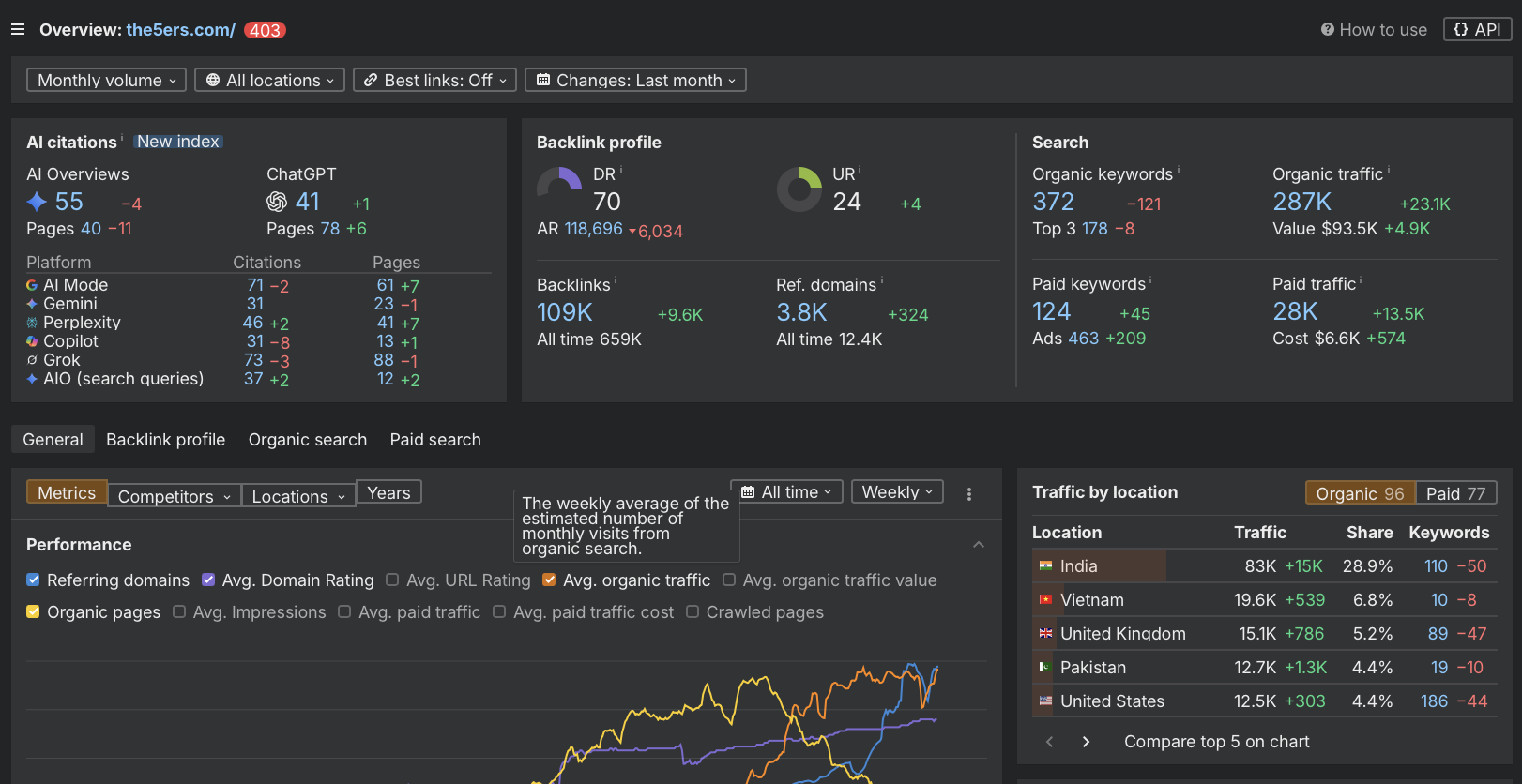Switch traffic location to Paid 77
This screenshot has width=1522, height=784.
coord(1455,493)
